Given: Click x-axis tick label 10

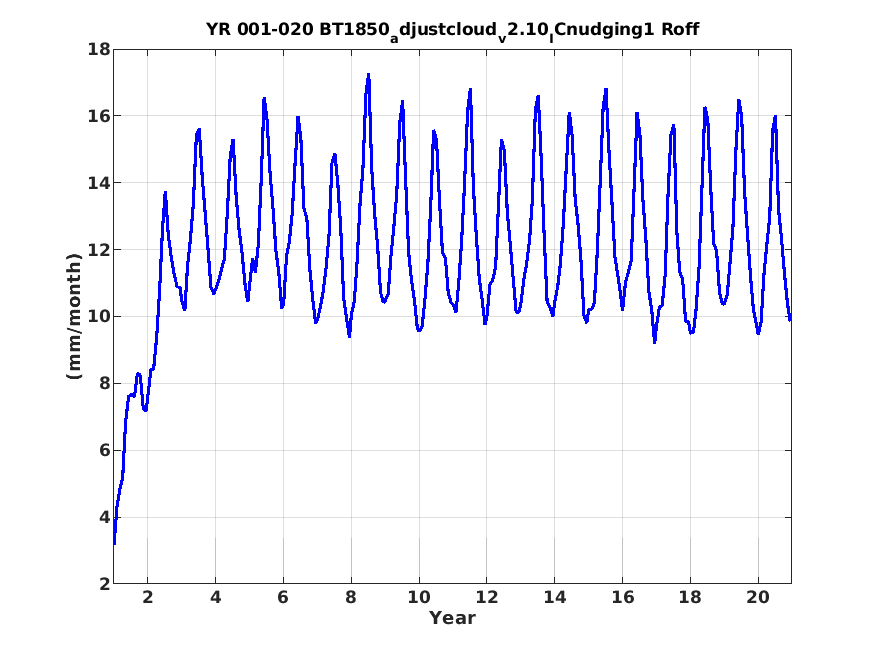Looking at the screenshot, I should coord(419,597).
